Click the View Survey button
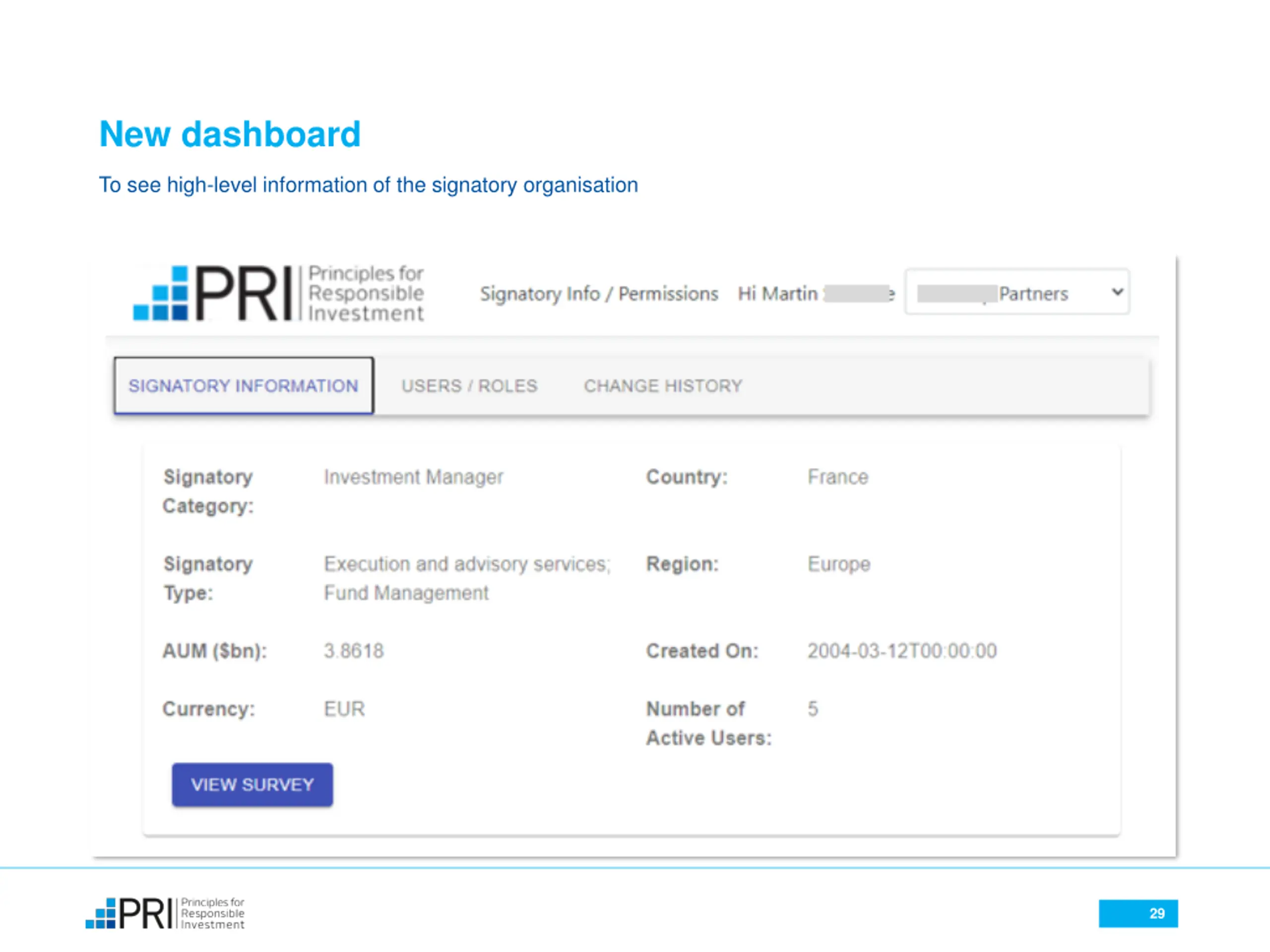 point(252,784)
